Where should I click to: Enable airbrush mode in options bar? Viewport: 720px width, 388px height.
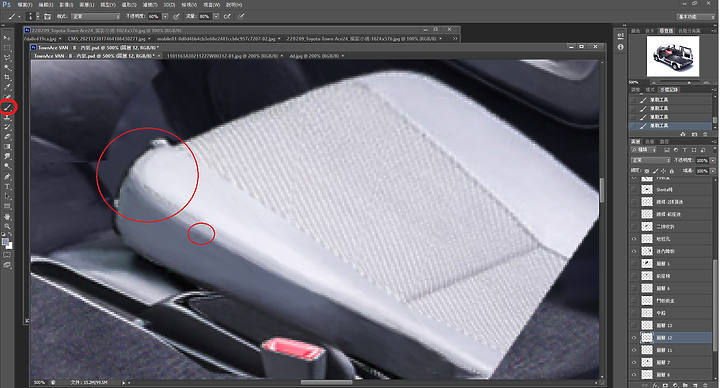click(x=227, y=16)
